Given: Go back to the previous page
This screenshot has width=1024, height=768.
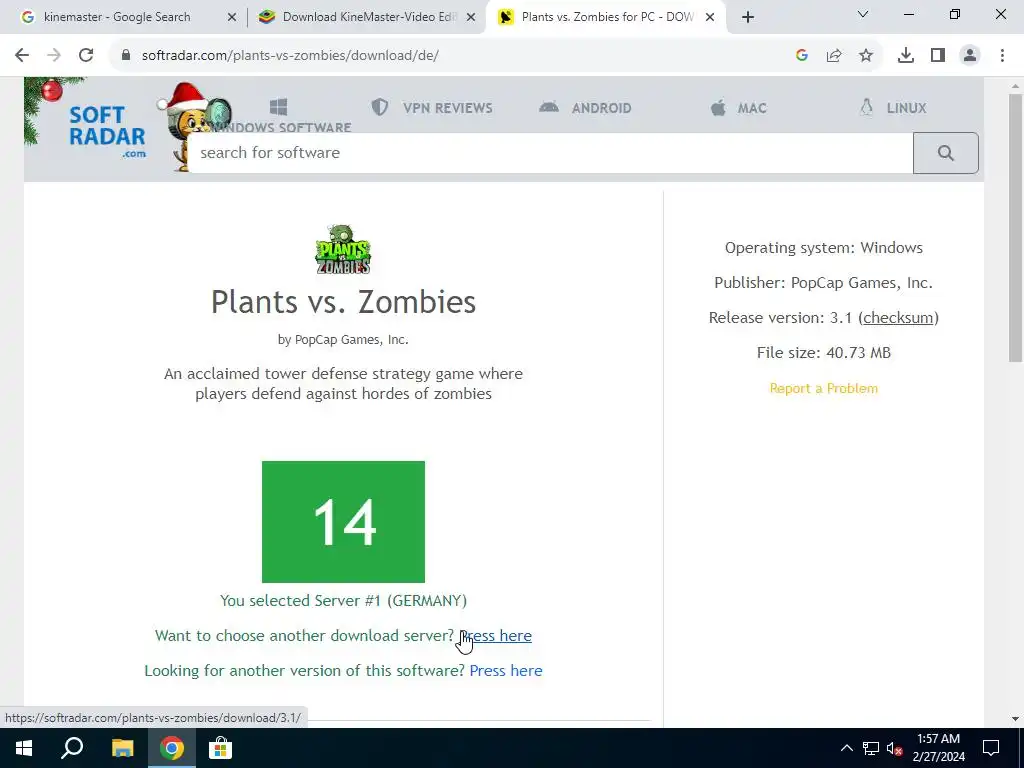Looking at the screenshot, I should (22, 56).
